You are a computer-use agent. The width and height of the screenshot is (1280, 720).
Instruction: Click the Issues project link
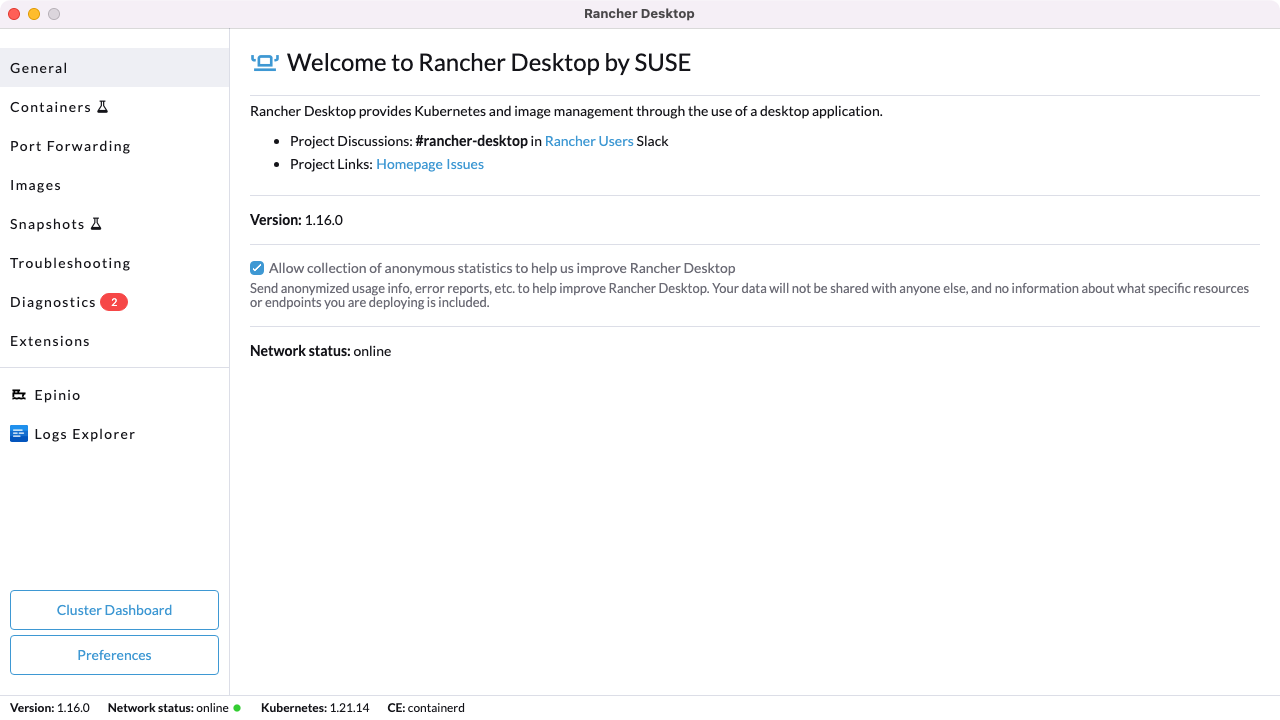coord(467,164)
